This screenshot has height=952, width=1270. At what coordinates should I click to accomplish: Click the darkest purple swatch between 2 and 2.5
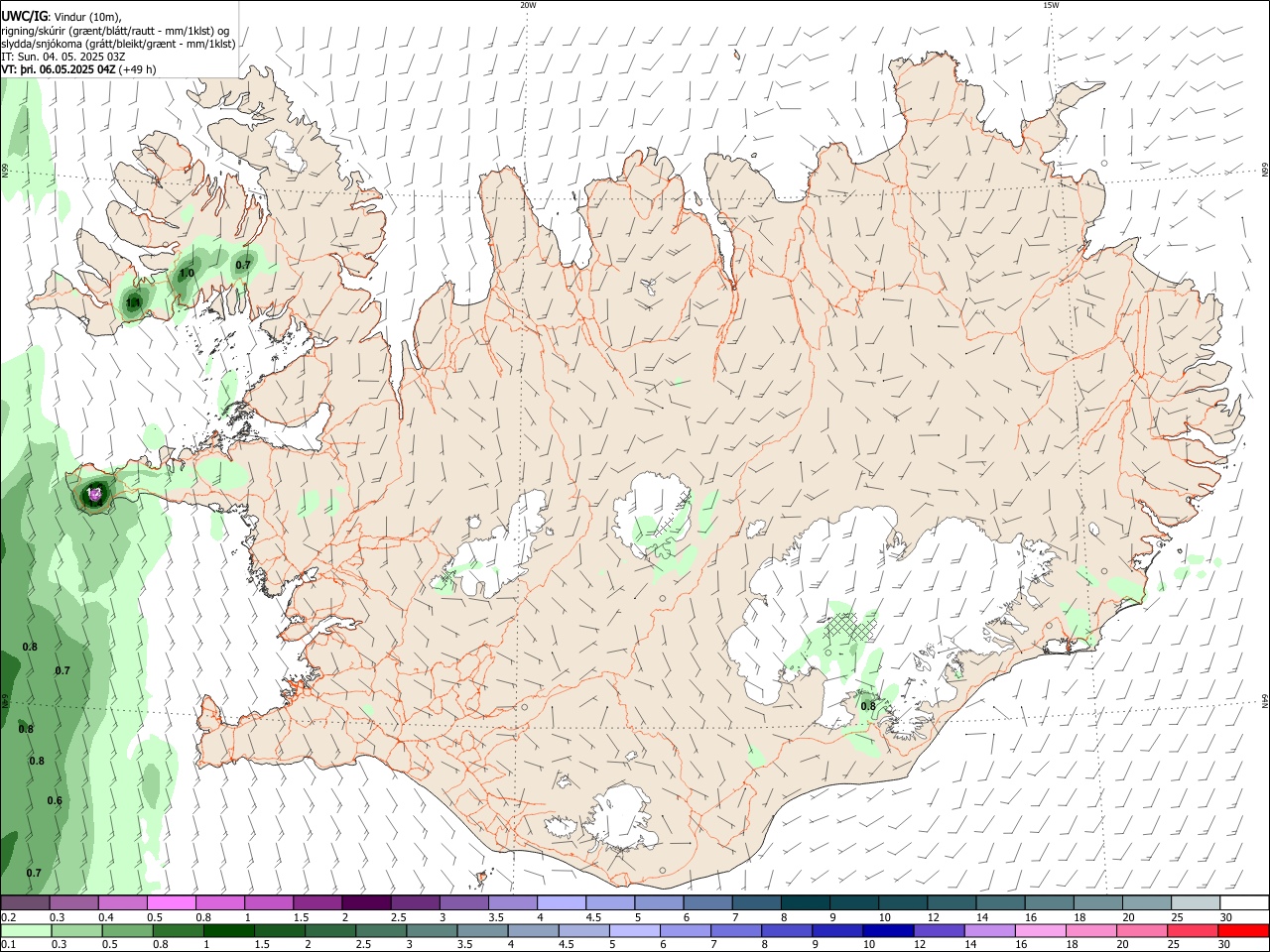pos(365,903)
